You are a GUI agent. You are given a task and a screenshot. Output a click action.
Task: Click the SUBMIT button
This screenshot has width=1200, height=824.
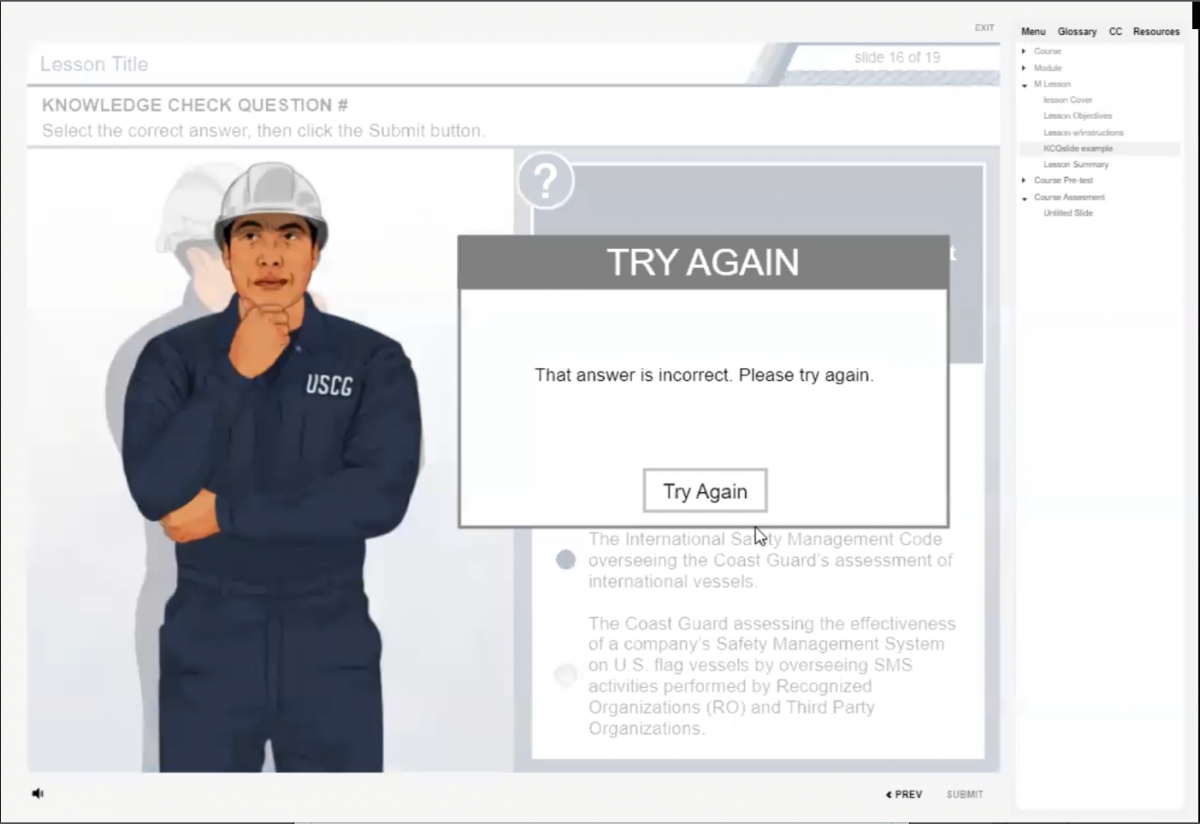point(965,794)
